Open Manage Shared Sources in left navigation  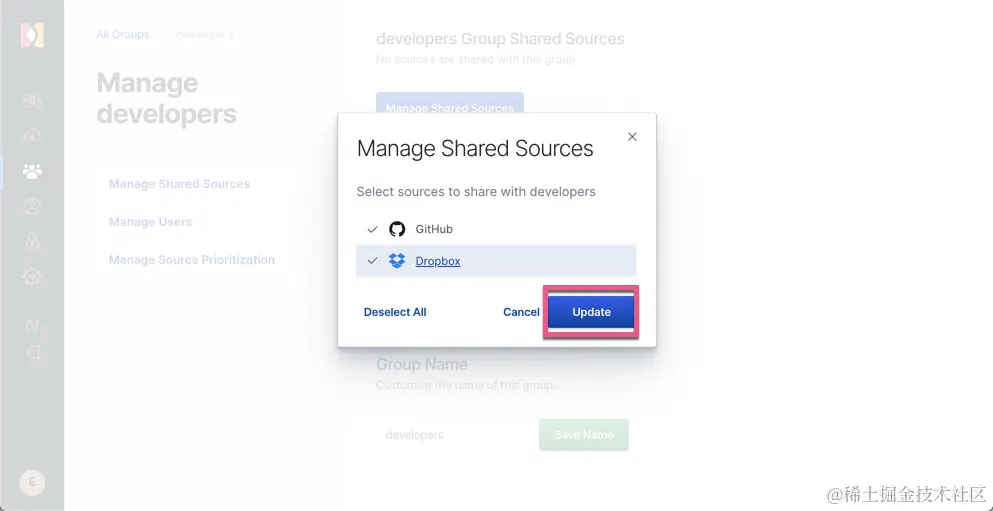point(179,184)
